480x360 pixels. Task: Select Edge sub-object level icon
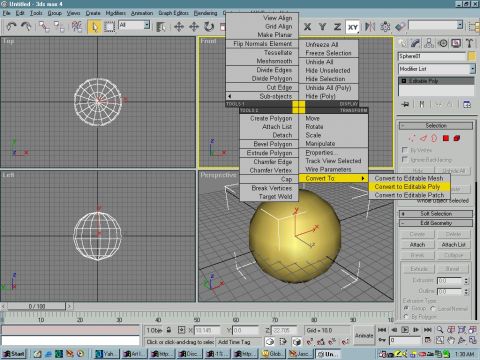(x=423, y=138)
